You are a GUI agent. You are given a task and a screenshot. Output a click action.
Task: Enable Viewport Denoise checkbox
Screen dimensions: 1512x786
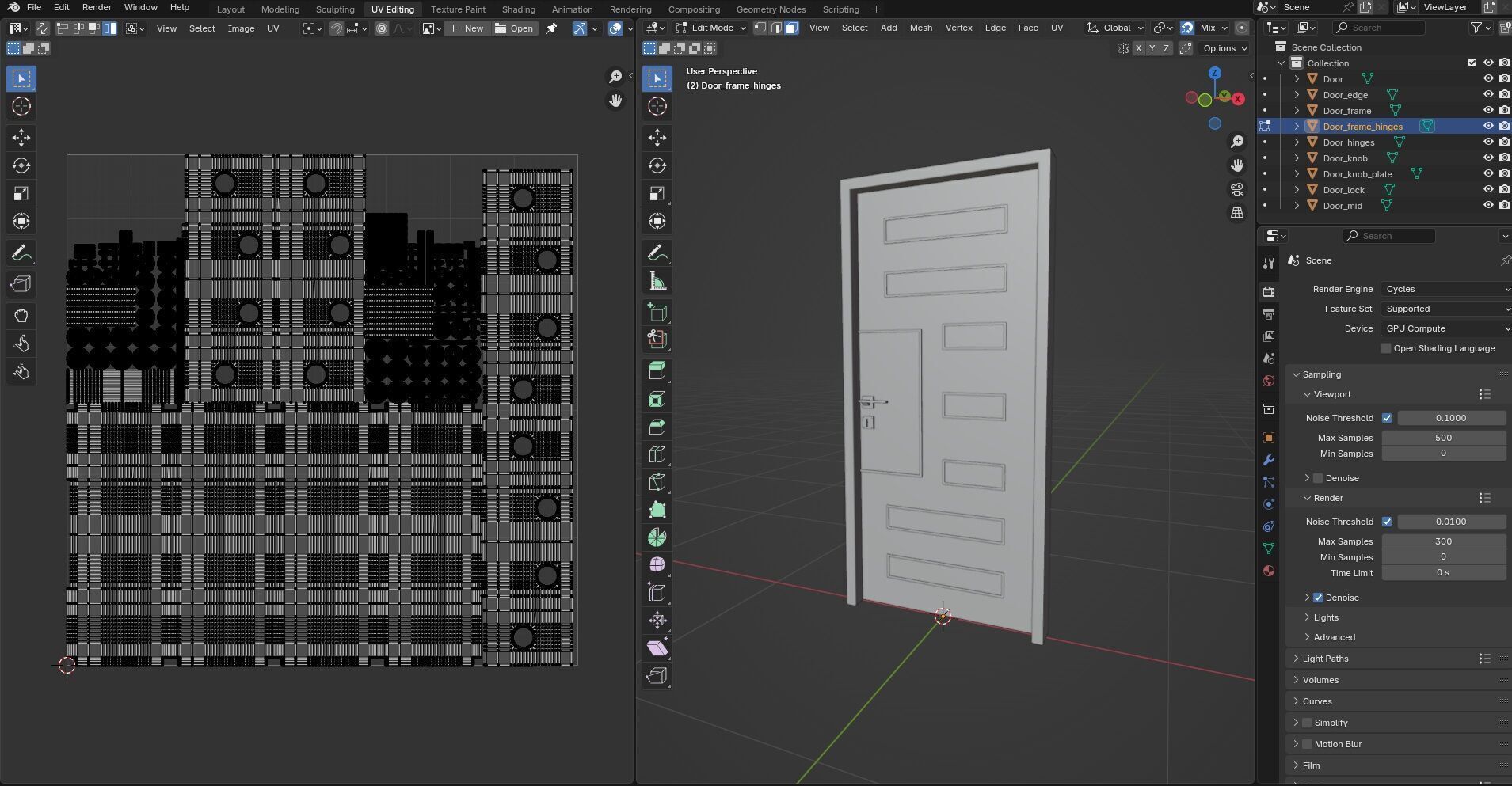[1318, 478]
